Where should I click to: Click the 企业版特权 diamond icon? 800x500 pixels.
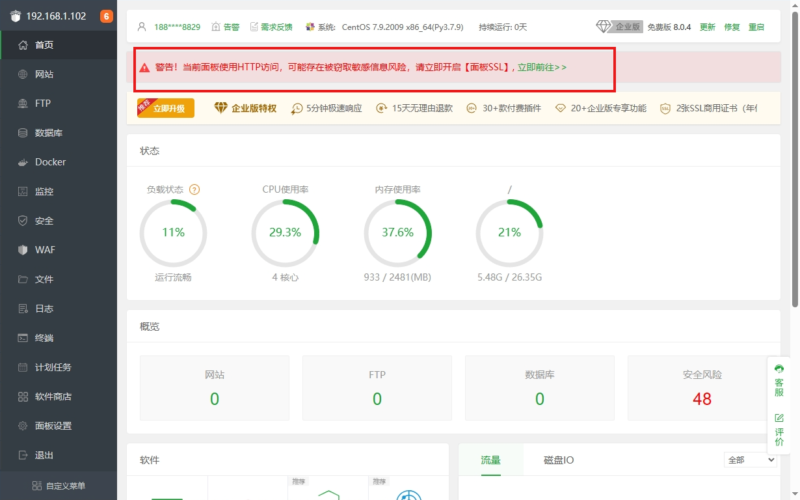click(x=220, y=108)
